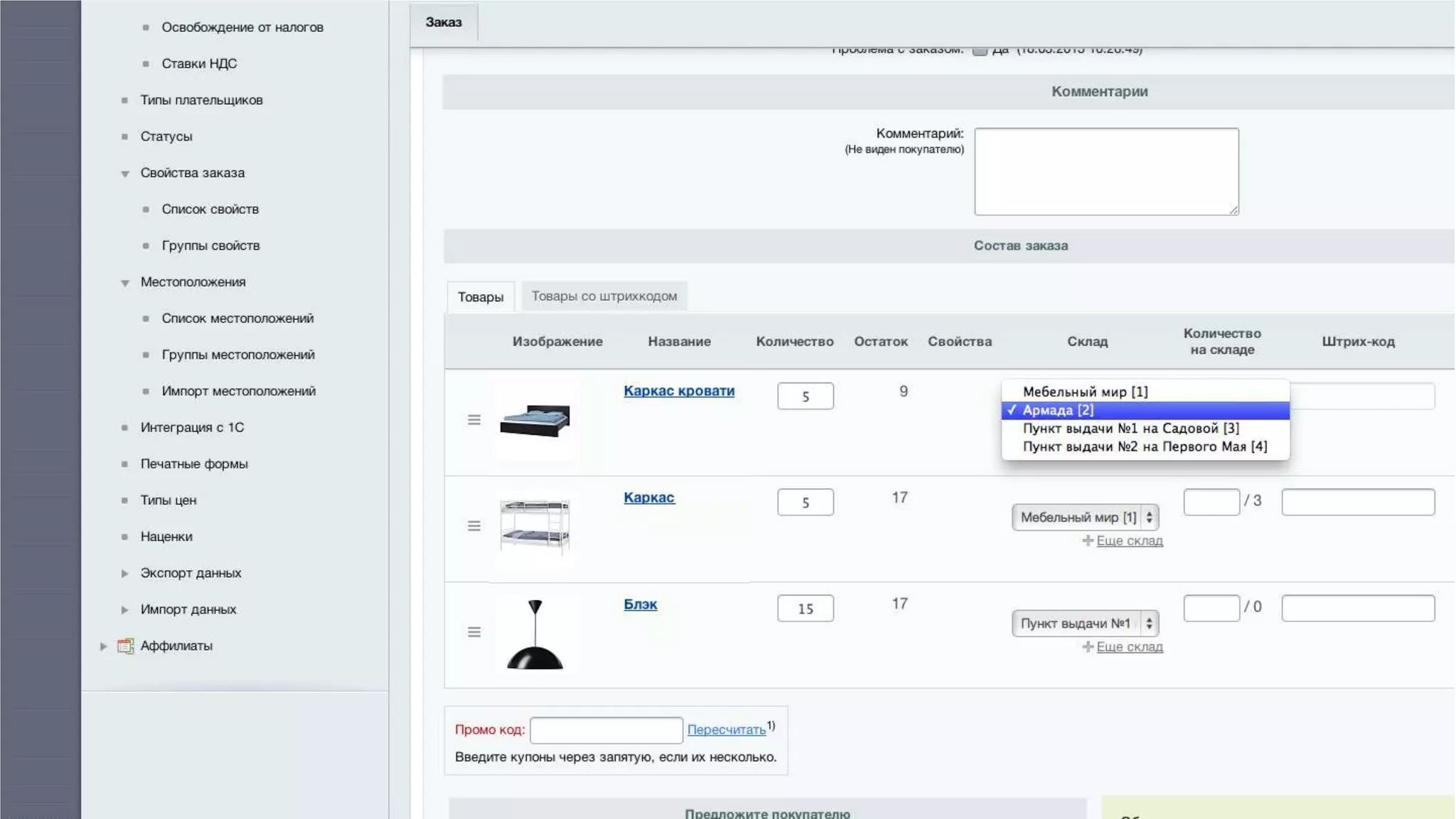Image resolution: width=1456 pixels, height=819 pixels.
Task: Choose Пункт выдачи №2 на Первого Мая option
Action: pyautogui.click(x=1145, y=446)
